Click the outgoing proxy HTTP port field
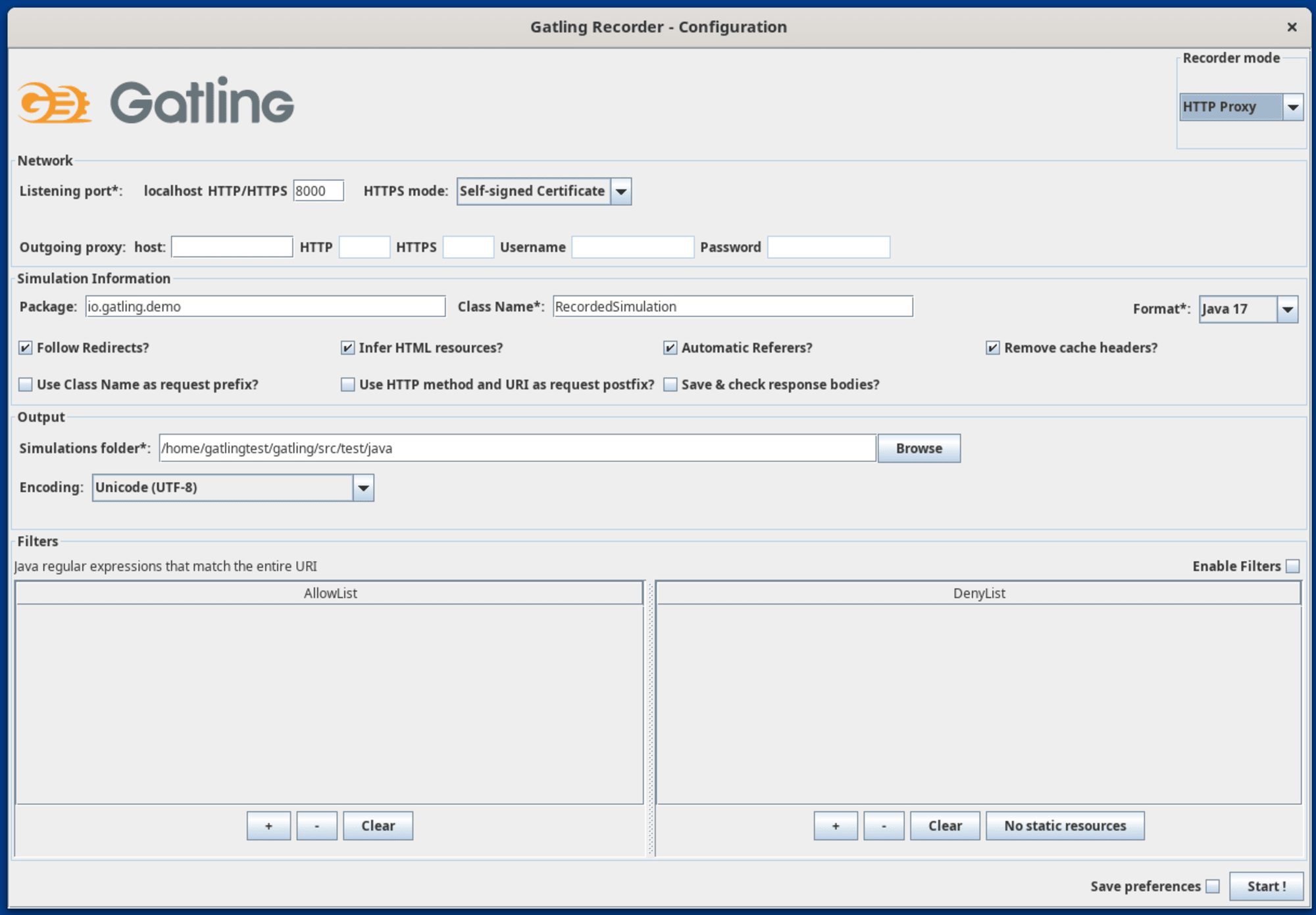1316x915 pixels. click(x=365, y=247)
